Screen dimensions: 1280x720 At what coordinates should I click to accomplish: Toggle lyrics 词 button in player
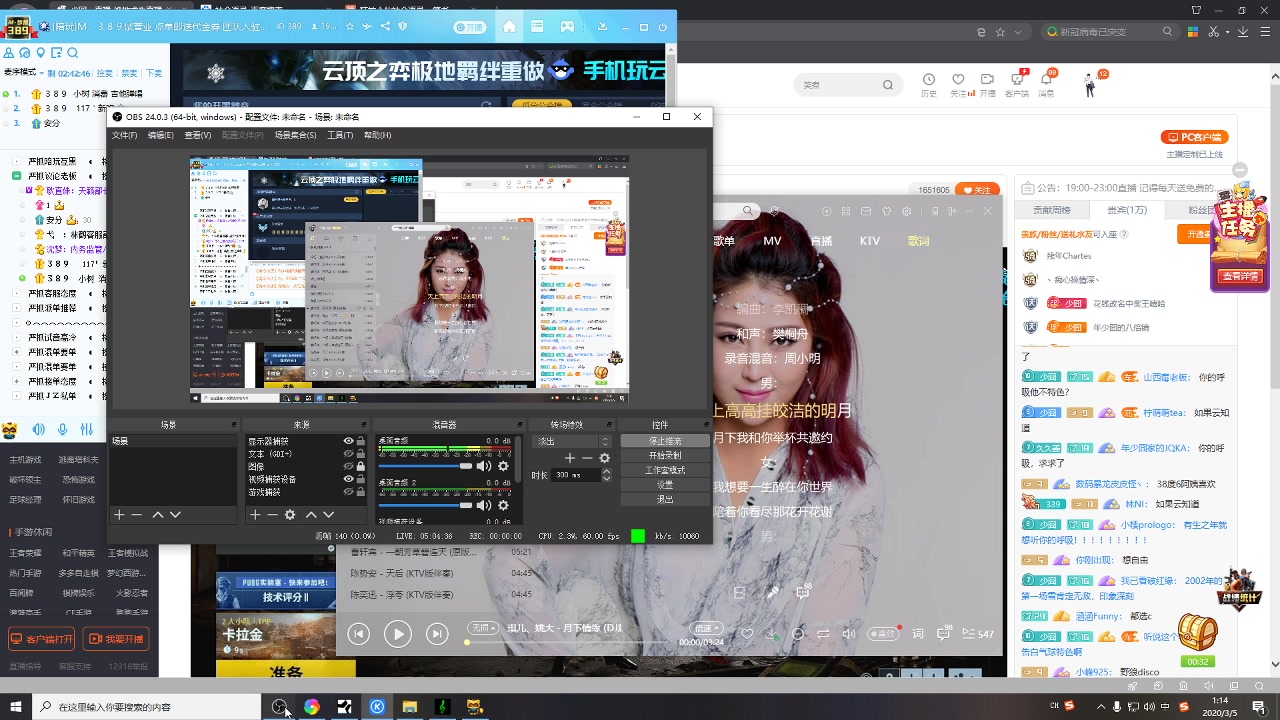coord(918,634)
